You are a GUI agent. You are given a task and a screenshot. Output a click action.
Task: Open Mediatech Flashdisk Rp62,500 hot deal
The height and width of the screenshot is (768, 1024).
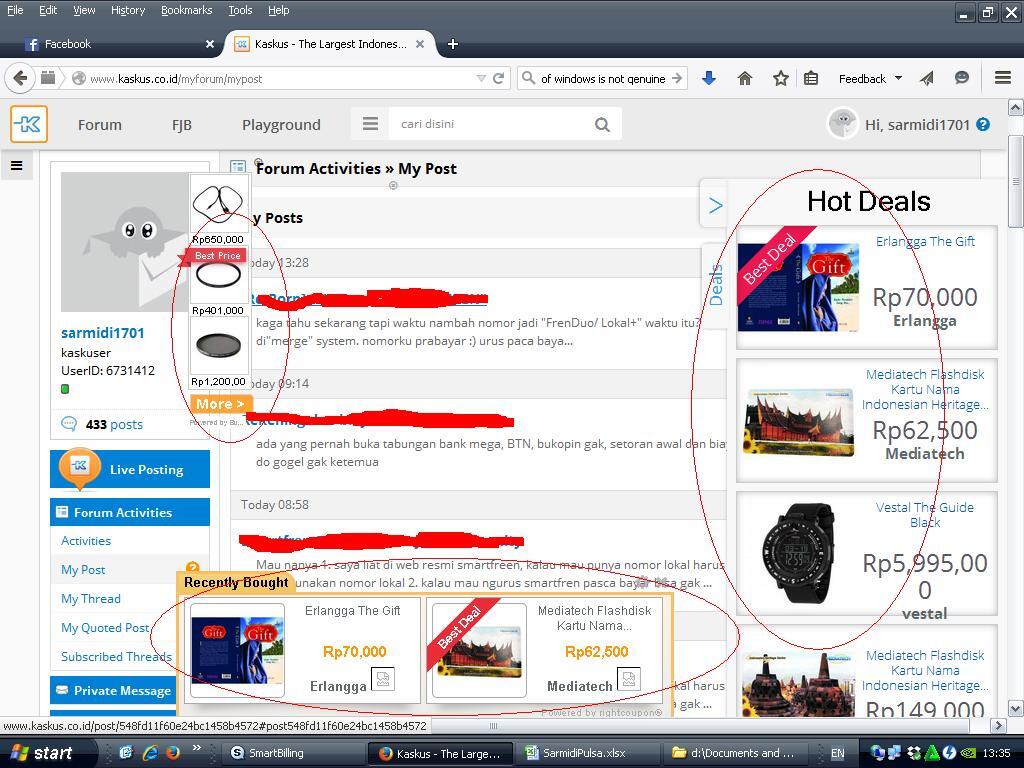click(867, 421)
